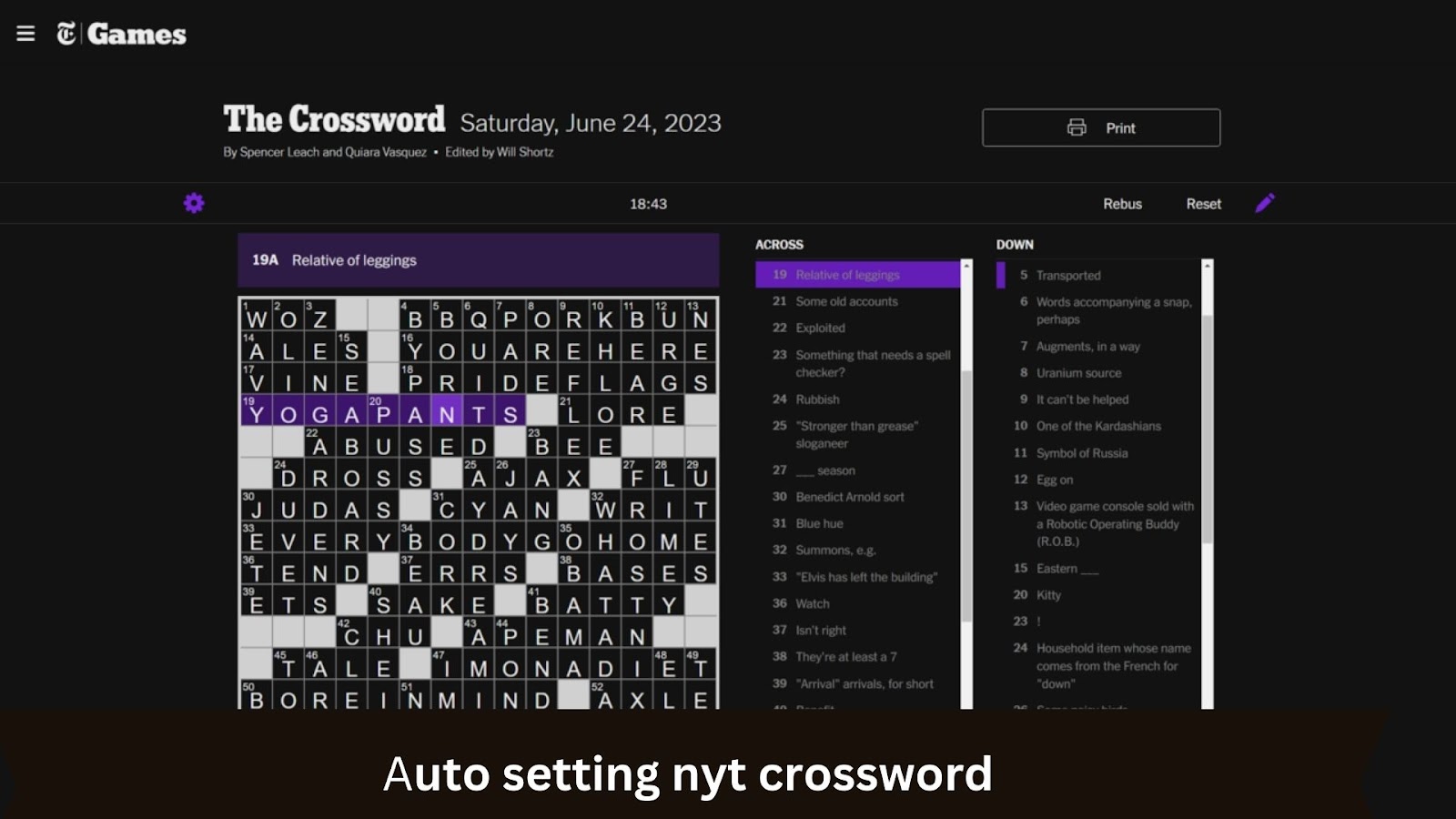Select down clue 15 Eastern ___
Viewport: 1456px width, 819px height.
click(1098, 568)
